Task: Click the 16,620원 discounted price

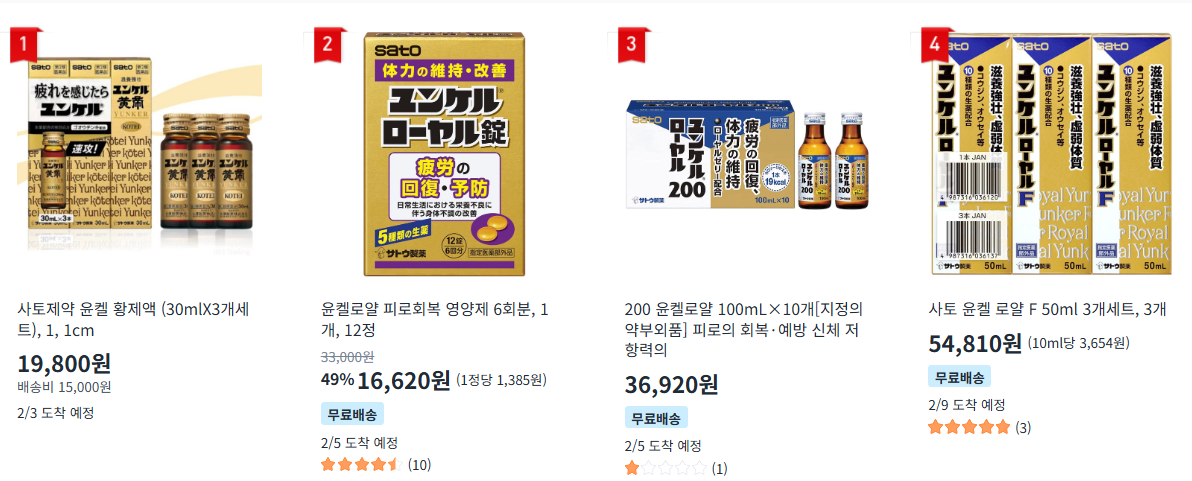Action: click(404, 380)
